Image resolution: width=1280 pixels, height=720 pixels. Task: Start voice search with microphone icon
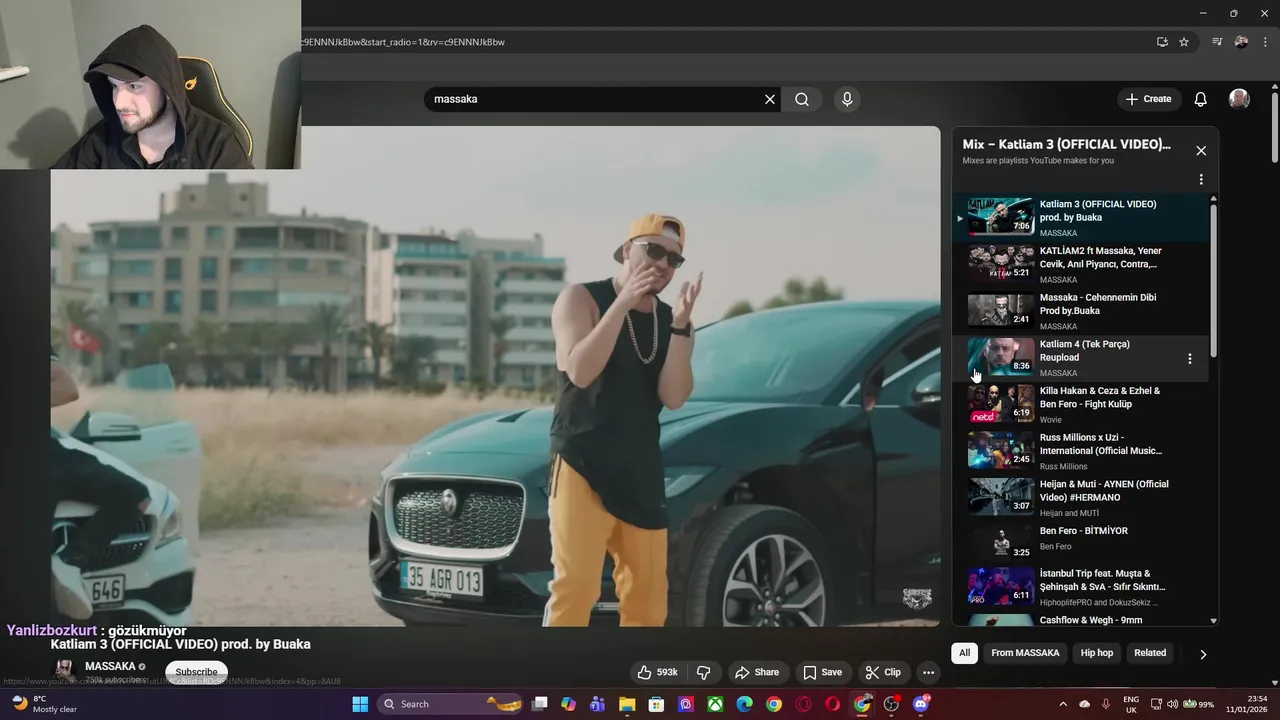click(x=847, y=99)
